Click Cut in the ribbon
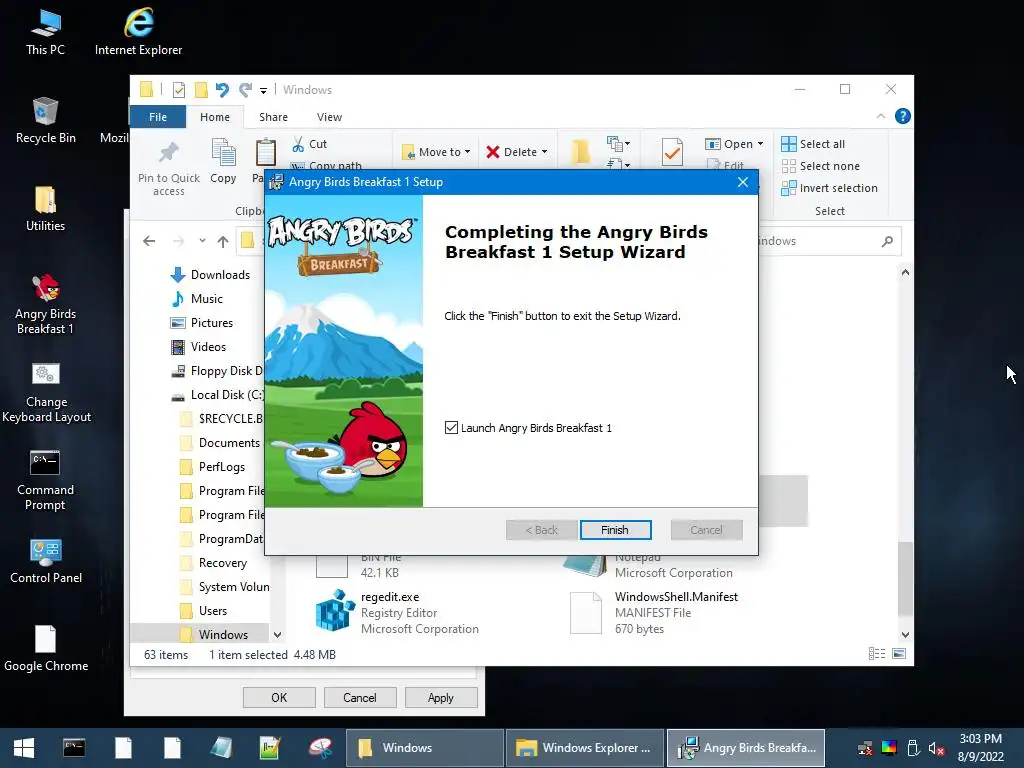 point(310,144)
